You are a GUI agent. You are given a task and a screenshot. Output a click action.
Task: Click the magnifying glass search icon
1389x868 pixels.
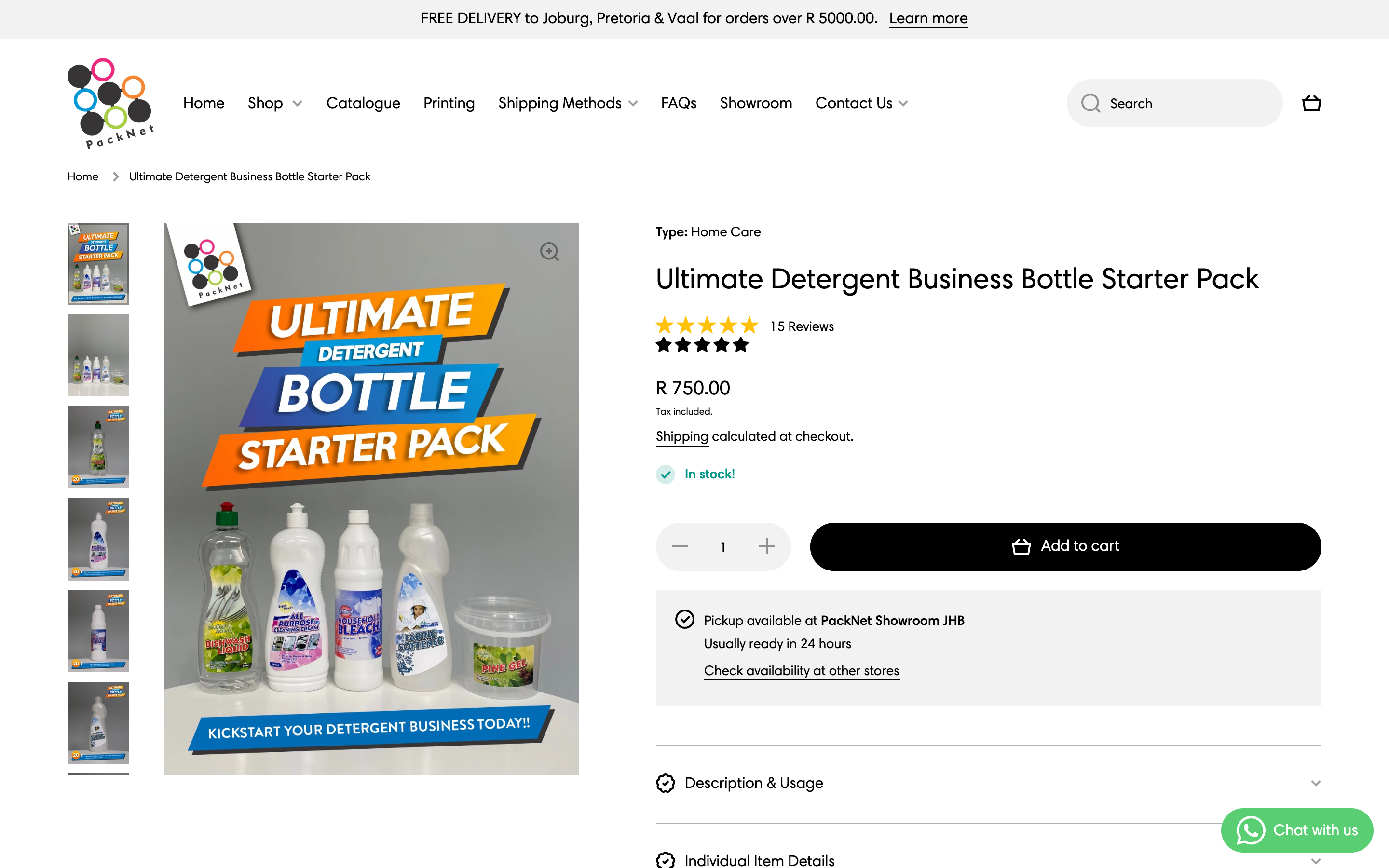[1090, 103]
